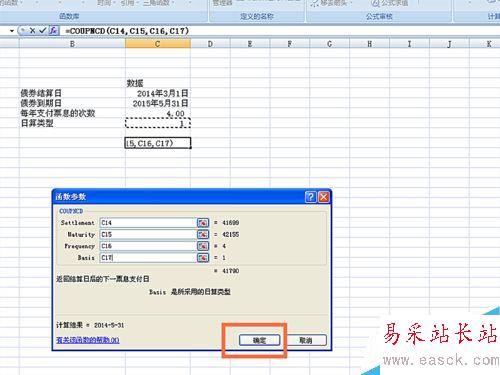Select column G header
The height and width of the screenshot is (375, 500).
coord(329,44)
